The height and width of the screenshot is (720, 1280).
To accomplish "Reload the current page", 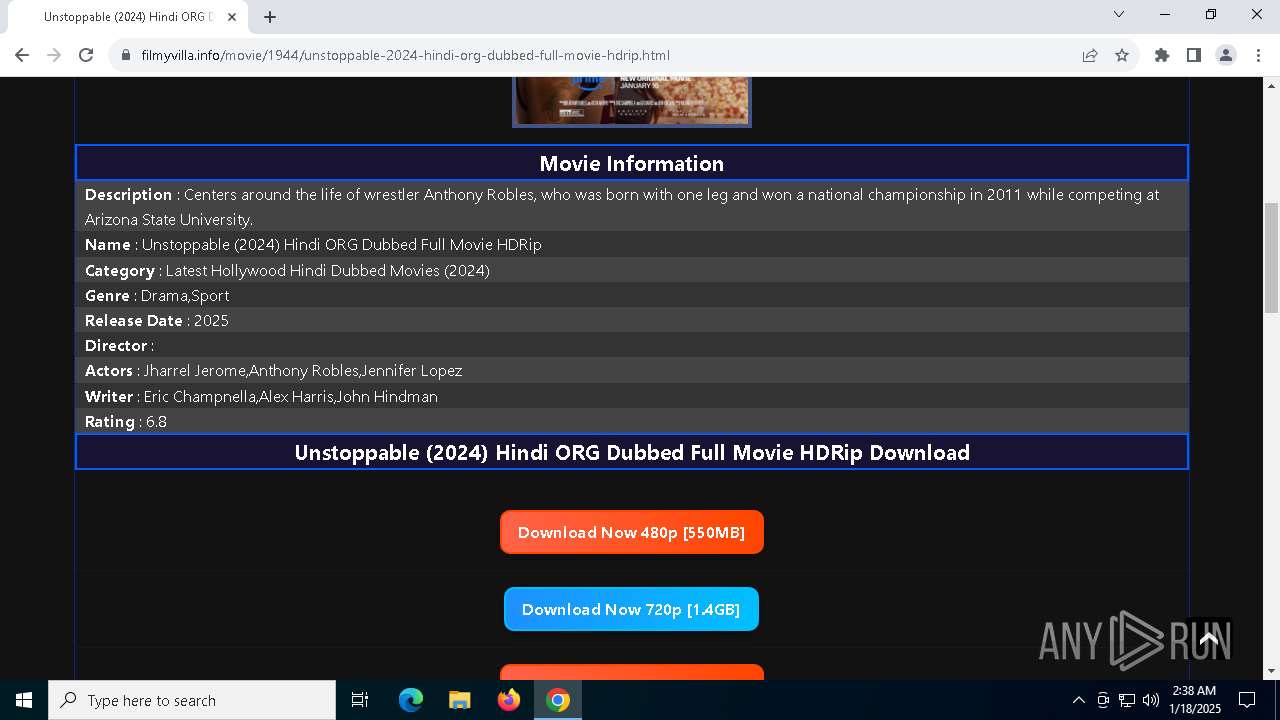I will pyautogui.click(x=86, y=55).
